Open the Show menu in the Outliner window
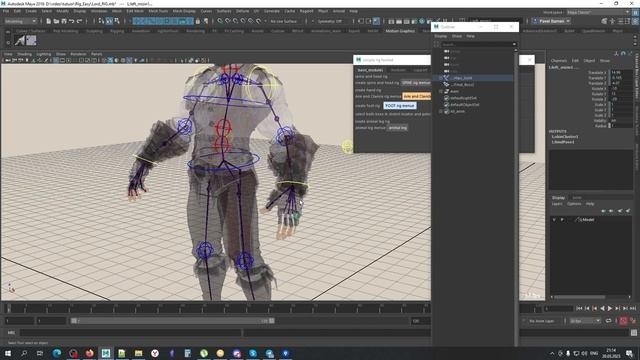Screen dimensions: 640x360 pos(457,36)
